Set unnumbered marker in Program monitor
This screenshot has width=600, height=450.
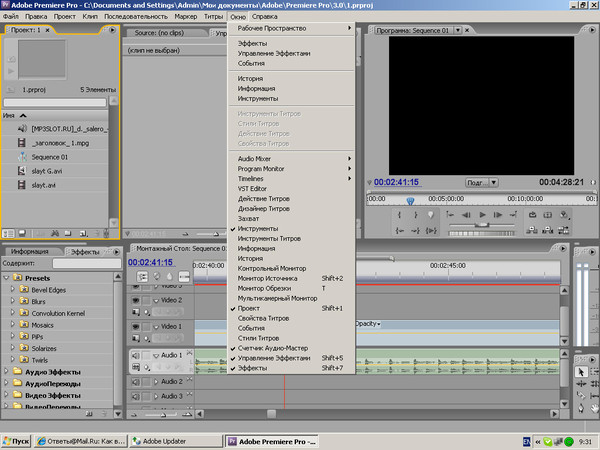click(431, 215)
